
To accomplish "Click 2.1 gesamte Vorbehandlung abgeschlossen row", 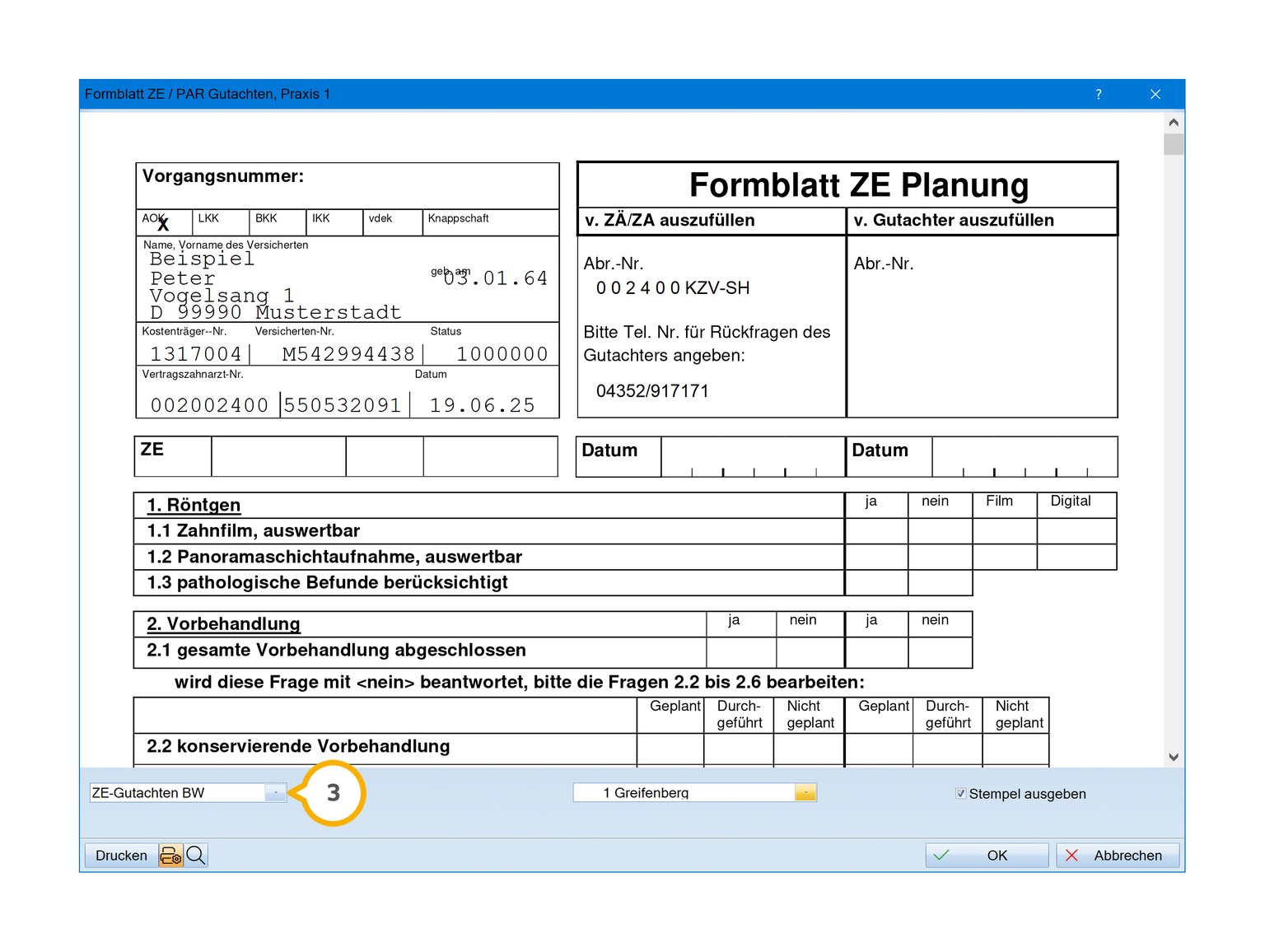I will click(x=420, y=651).
